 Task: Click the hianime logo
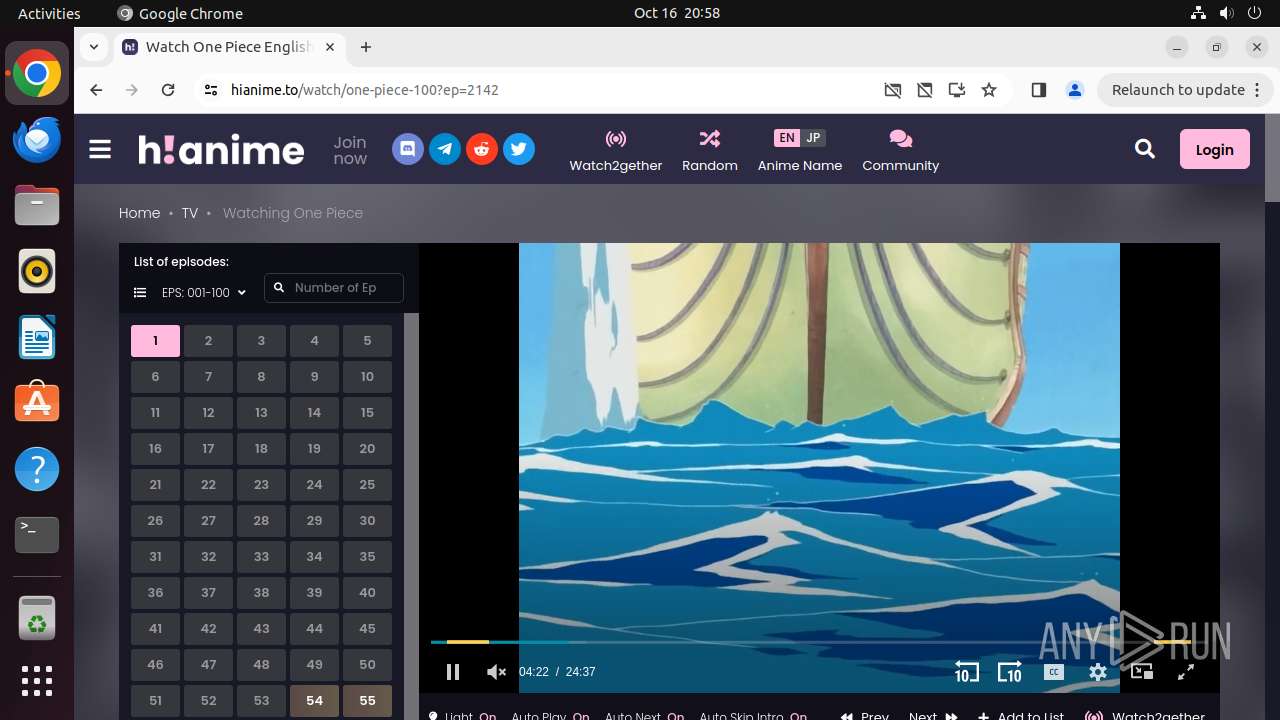click(x=221, y=149)
